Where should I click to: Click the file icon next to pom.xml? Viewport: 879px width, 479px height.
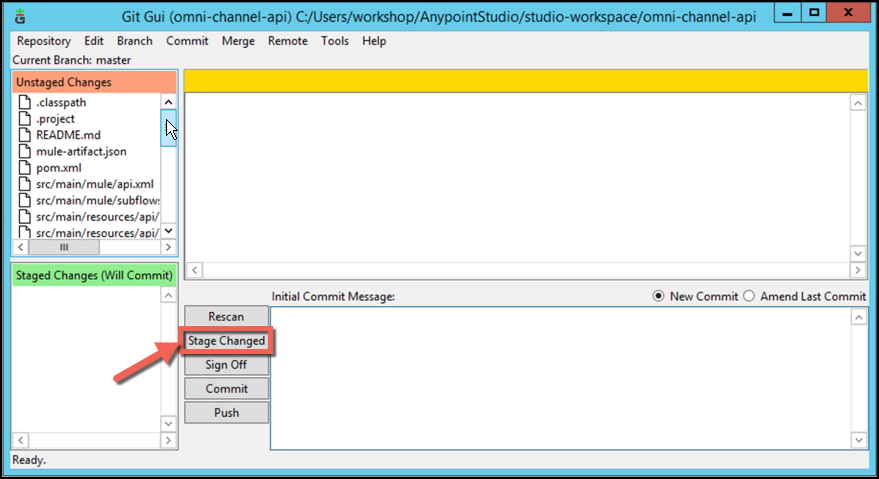(25, 167)
